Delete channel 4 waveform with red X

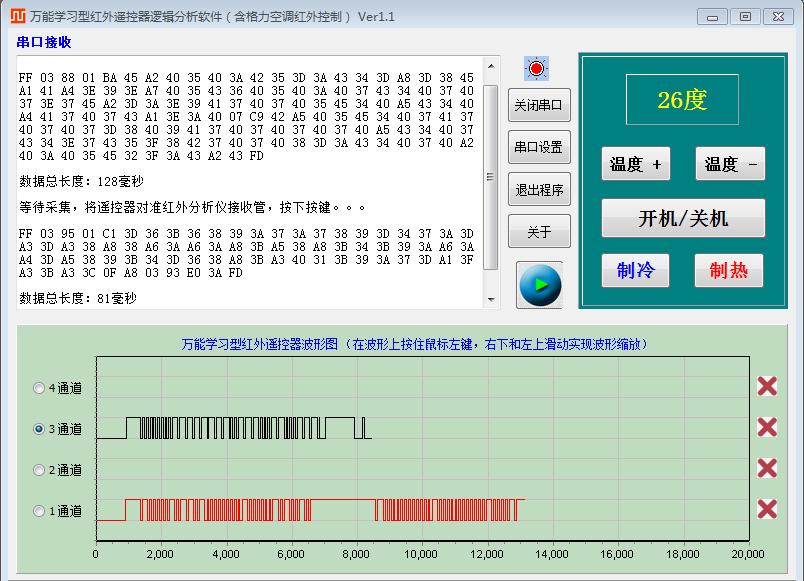click(x=767, y=387)
